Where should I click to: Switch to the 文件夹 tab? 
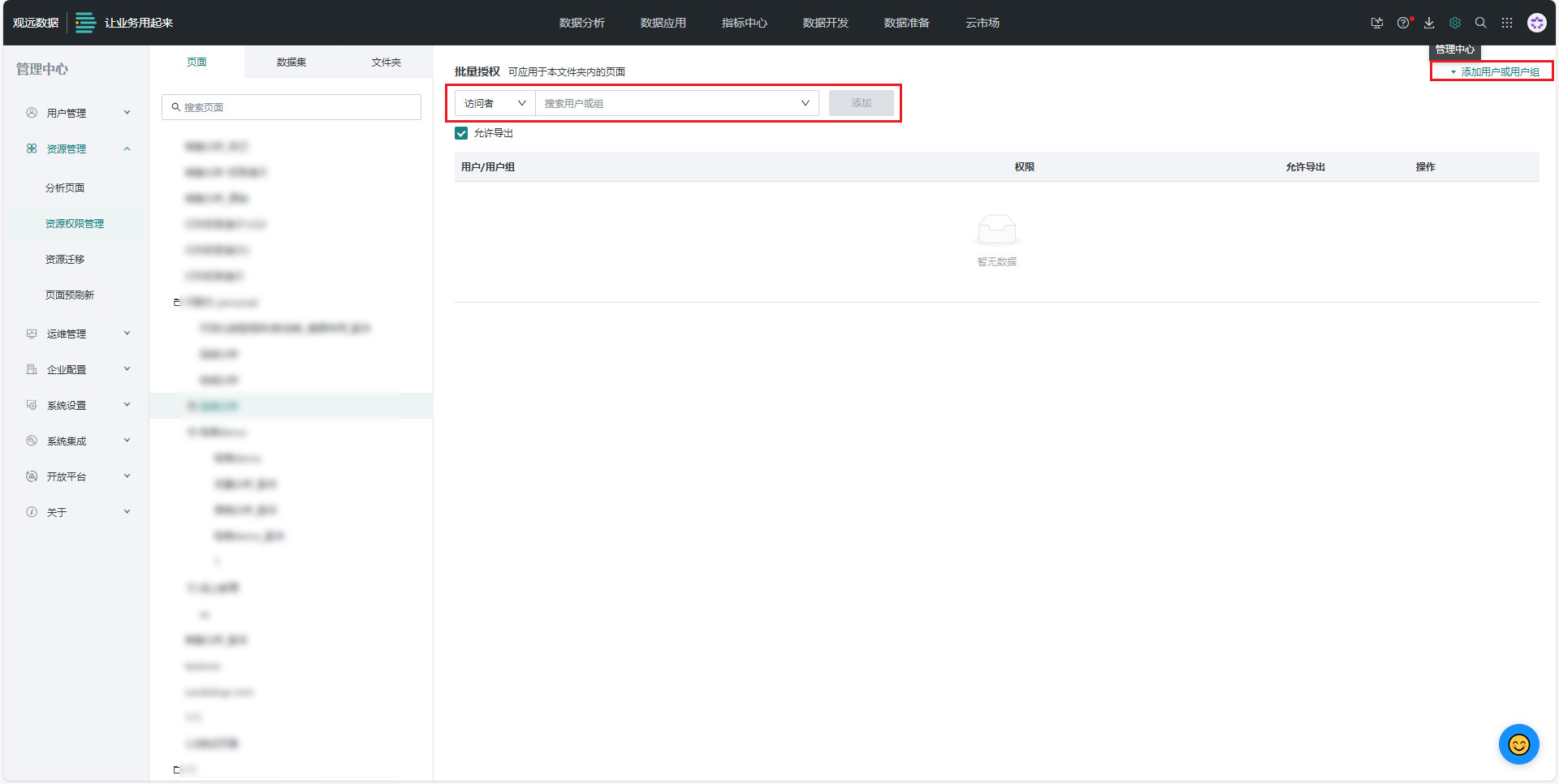click(386, 62)
